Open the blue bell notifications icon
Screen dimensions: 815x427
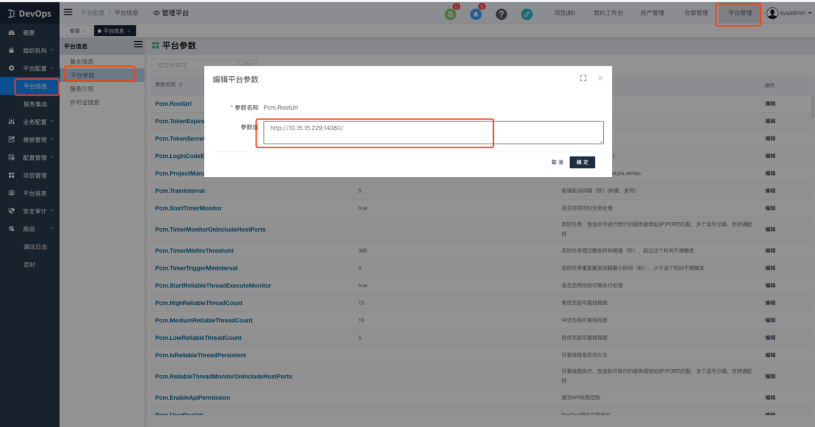(x=476, y=13)
